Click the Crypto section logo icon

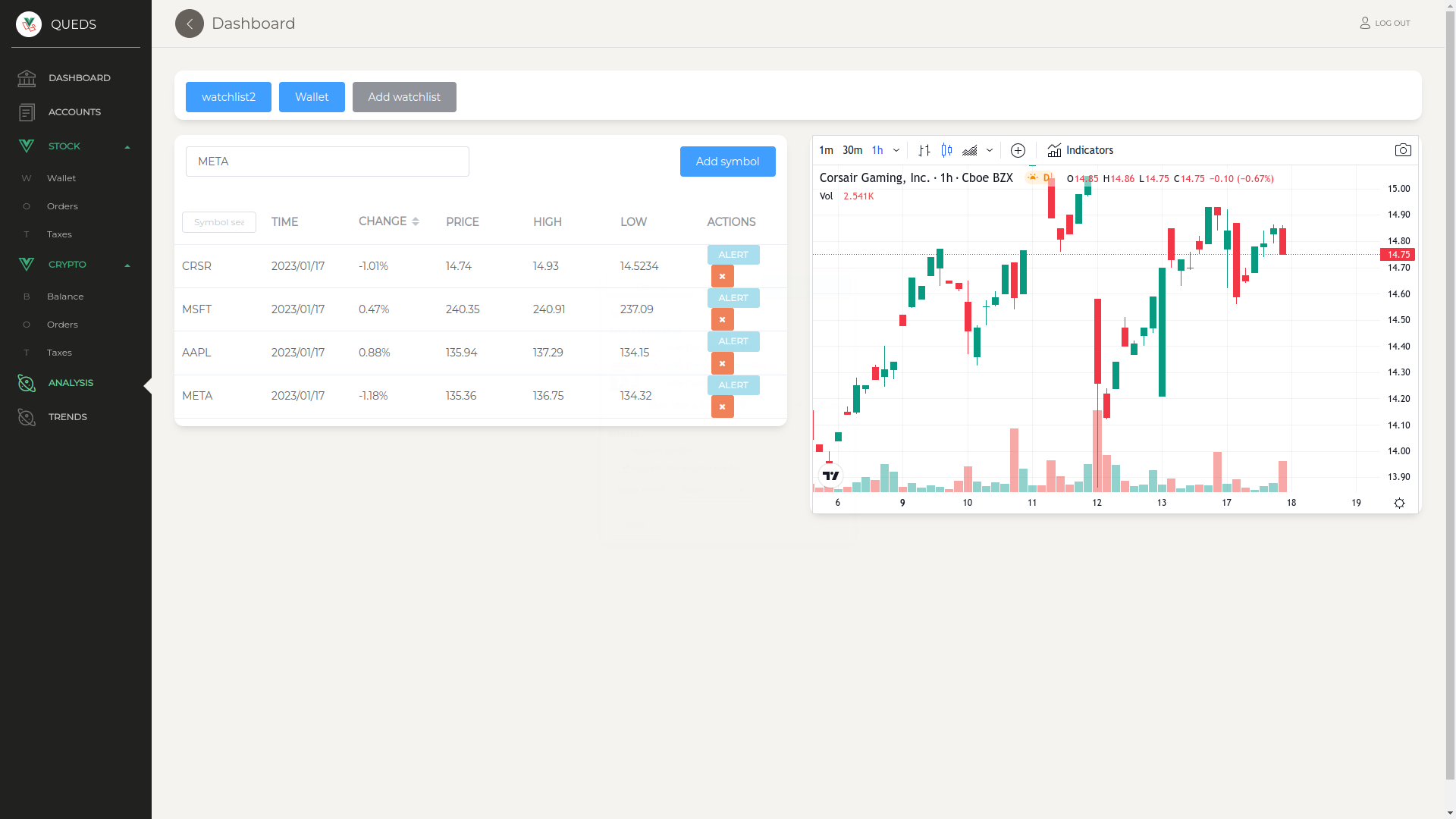27,265
